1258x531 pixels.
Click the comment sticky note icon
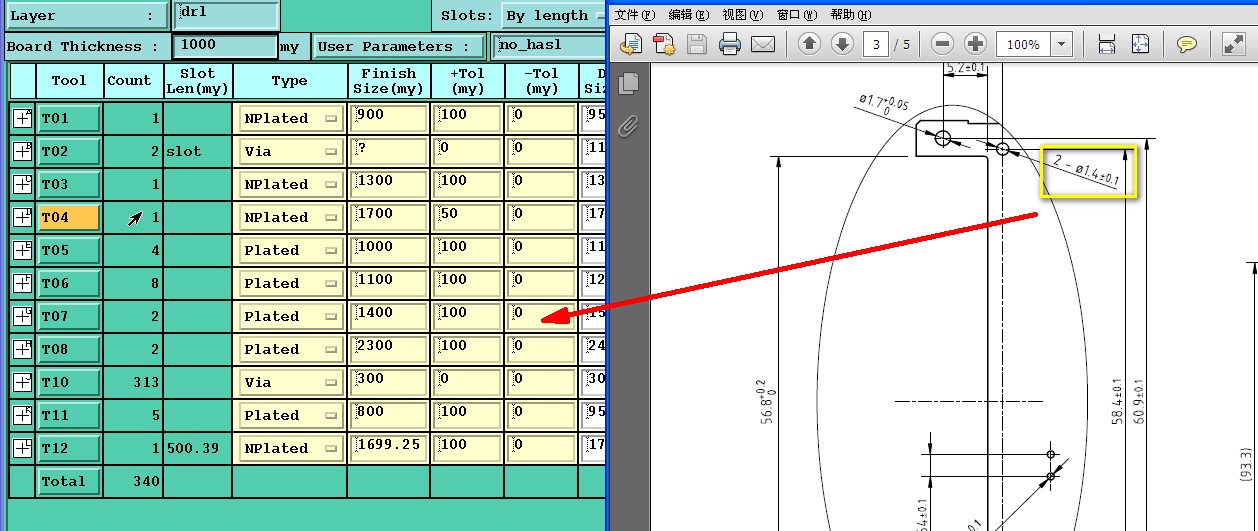click(1187, 44)
